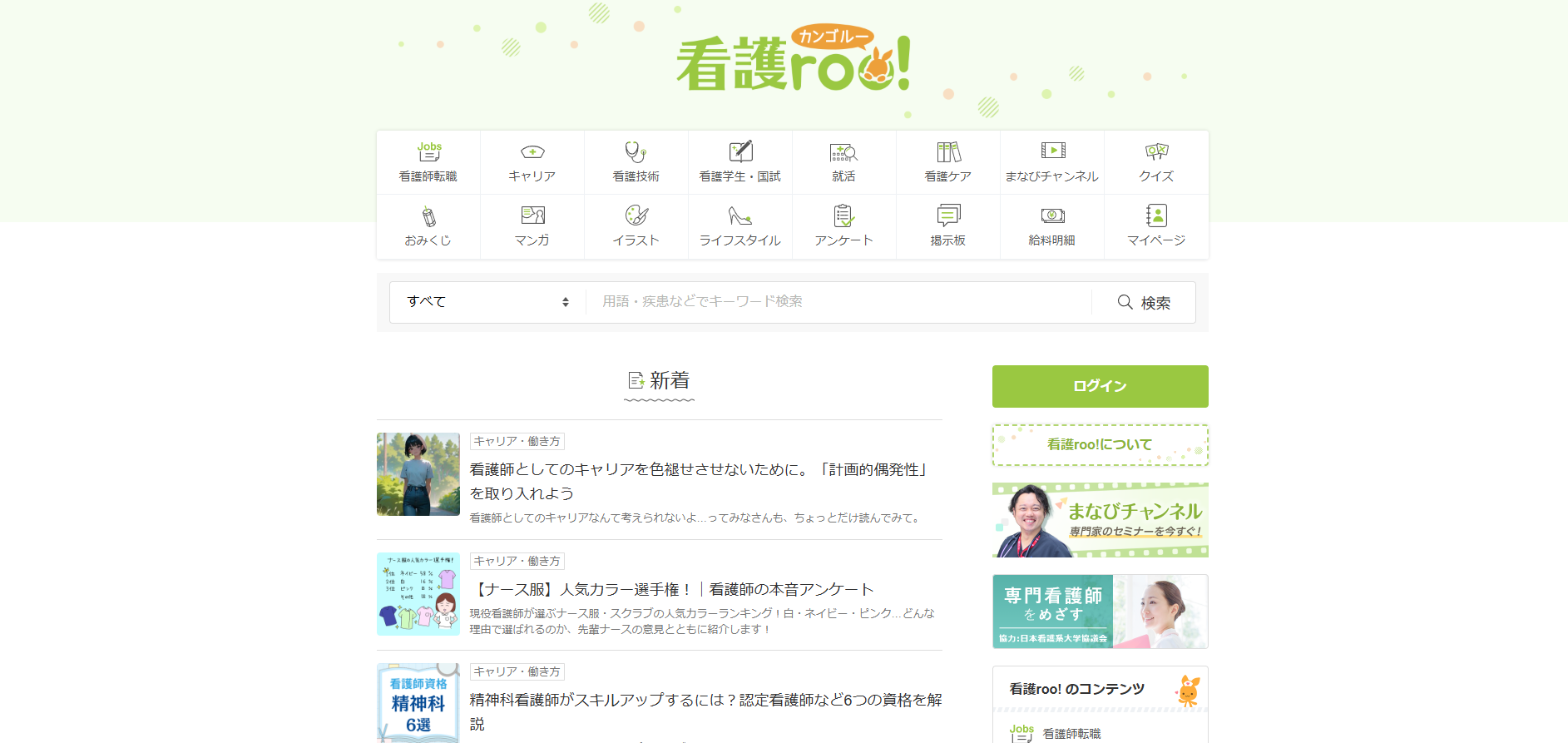Open the 専門看護師をめざす banner

[1100, 612]
